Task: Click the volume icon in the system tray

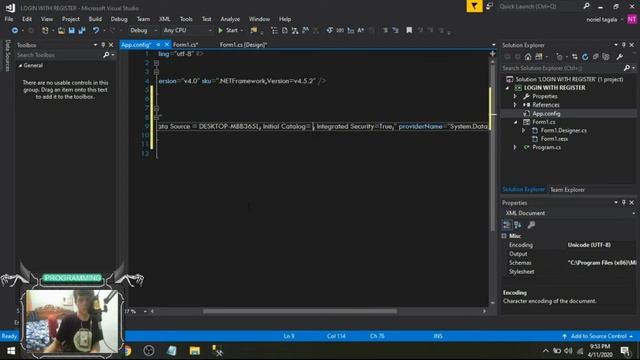Action: click(x=568, y=351)
